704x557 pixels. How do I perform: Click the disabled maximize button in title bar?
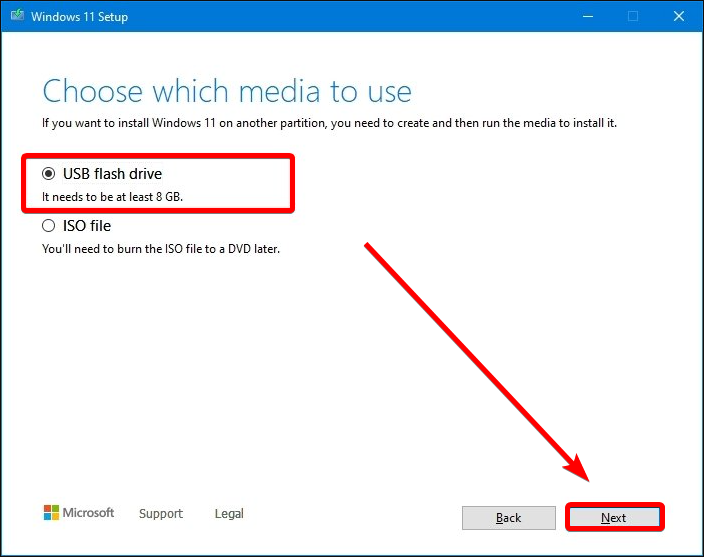[633, 16]
